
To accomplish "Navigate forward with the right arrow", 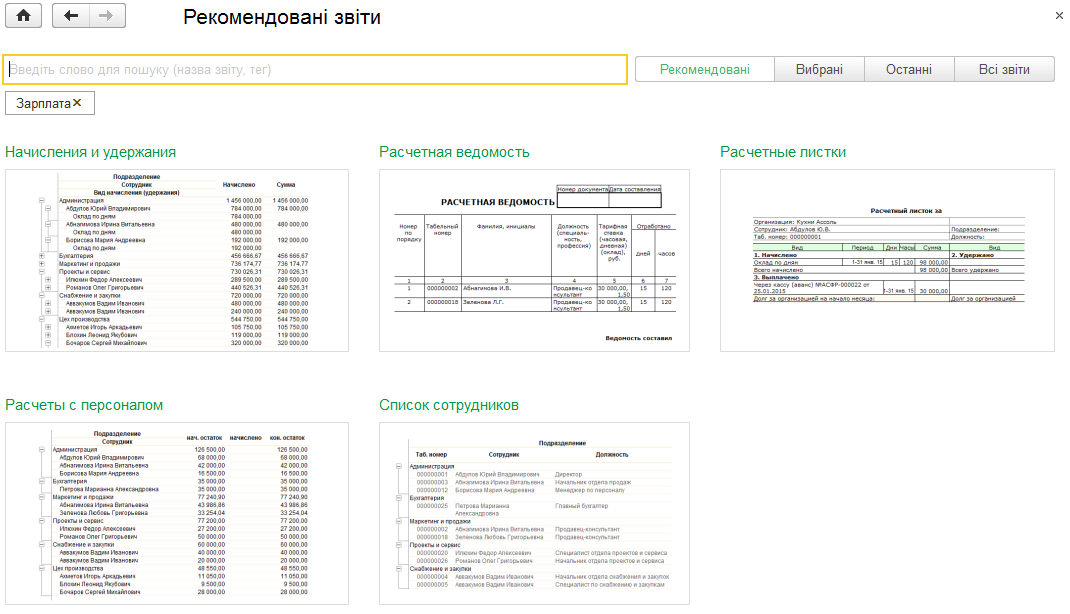I will pyautogui.click(x=106, y=16).
